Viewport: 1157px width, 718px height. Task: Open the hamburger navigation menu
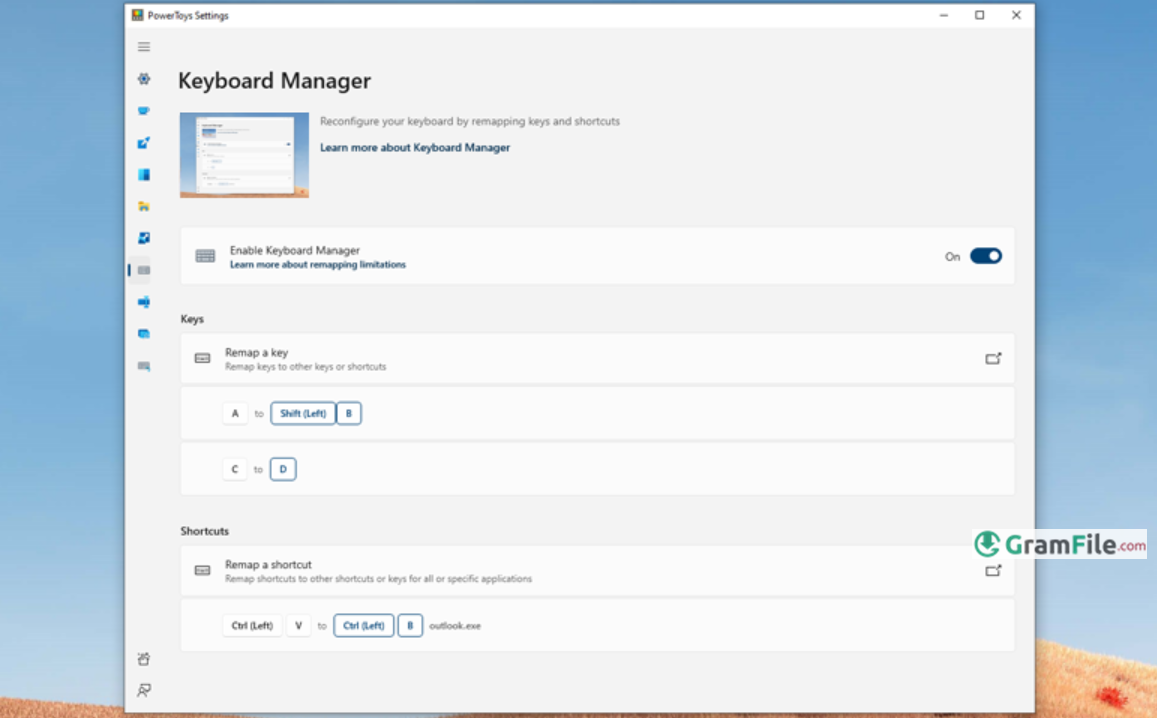click(x=144, y=46)
